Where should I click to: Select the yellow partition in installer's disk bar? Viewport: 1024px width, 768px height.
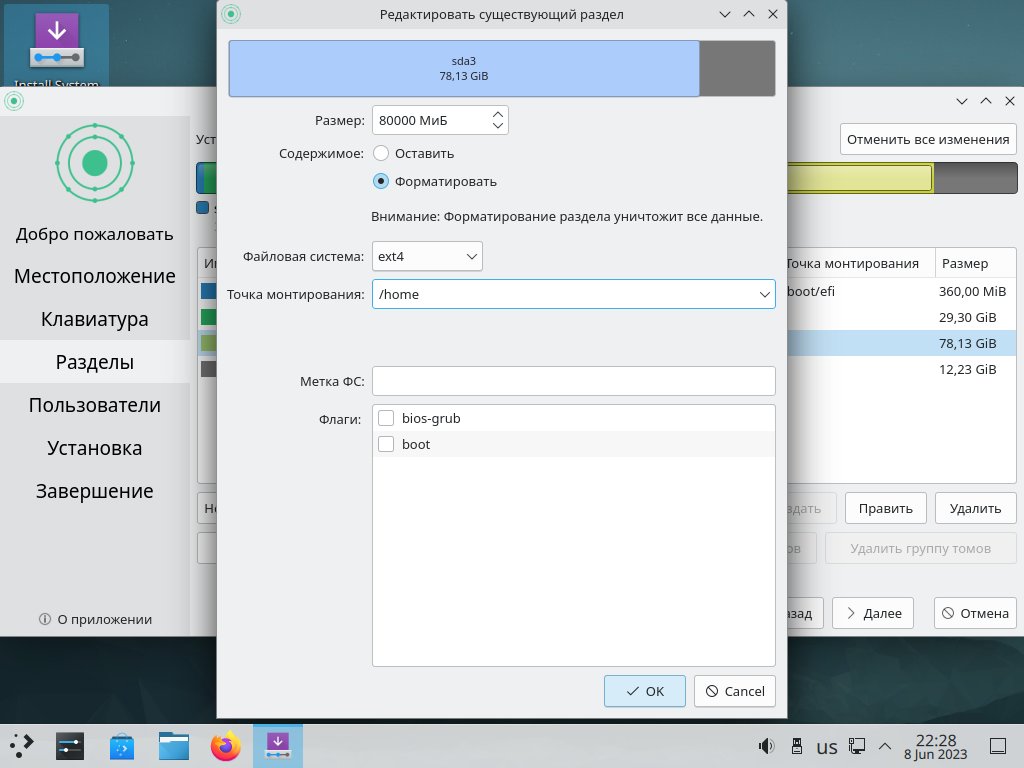coord(859,178)
